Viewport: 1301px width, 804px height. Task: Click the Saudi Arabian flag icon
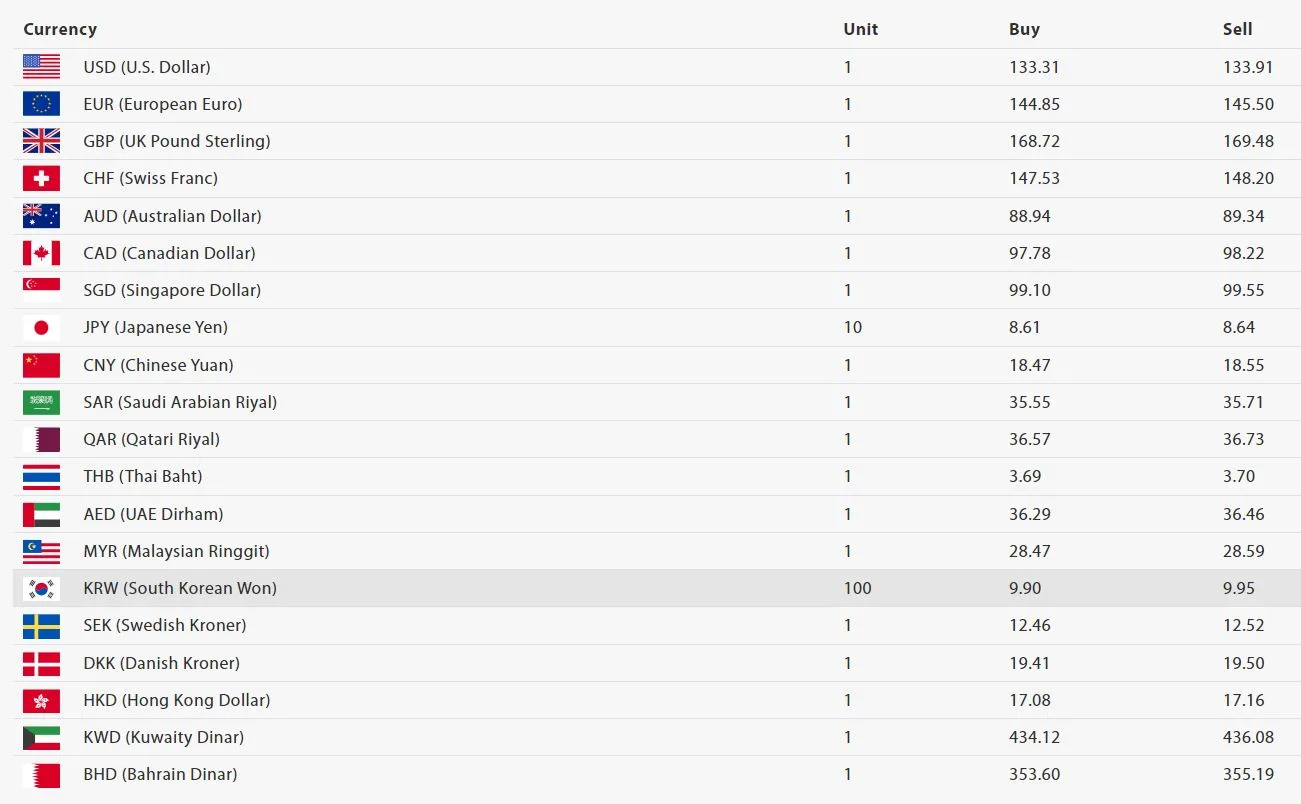[x=41, y=402]
